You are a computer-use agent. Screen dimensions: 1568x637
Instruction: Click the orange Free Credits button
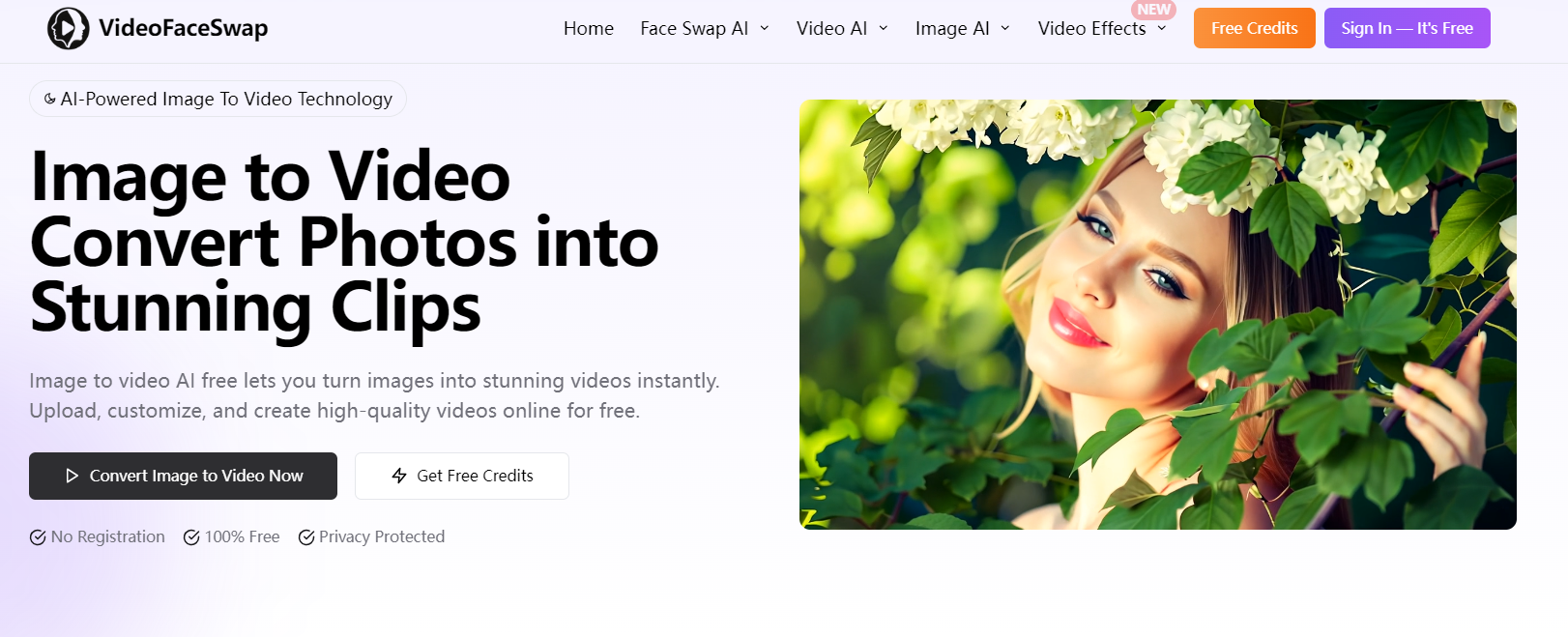coord(1255,28)
